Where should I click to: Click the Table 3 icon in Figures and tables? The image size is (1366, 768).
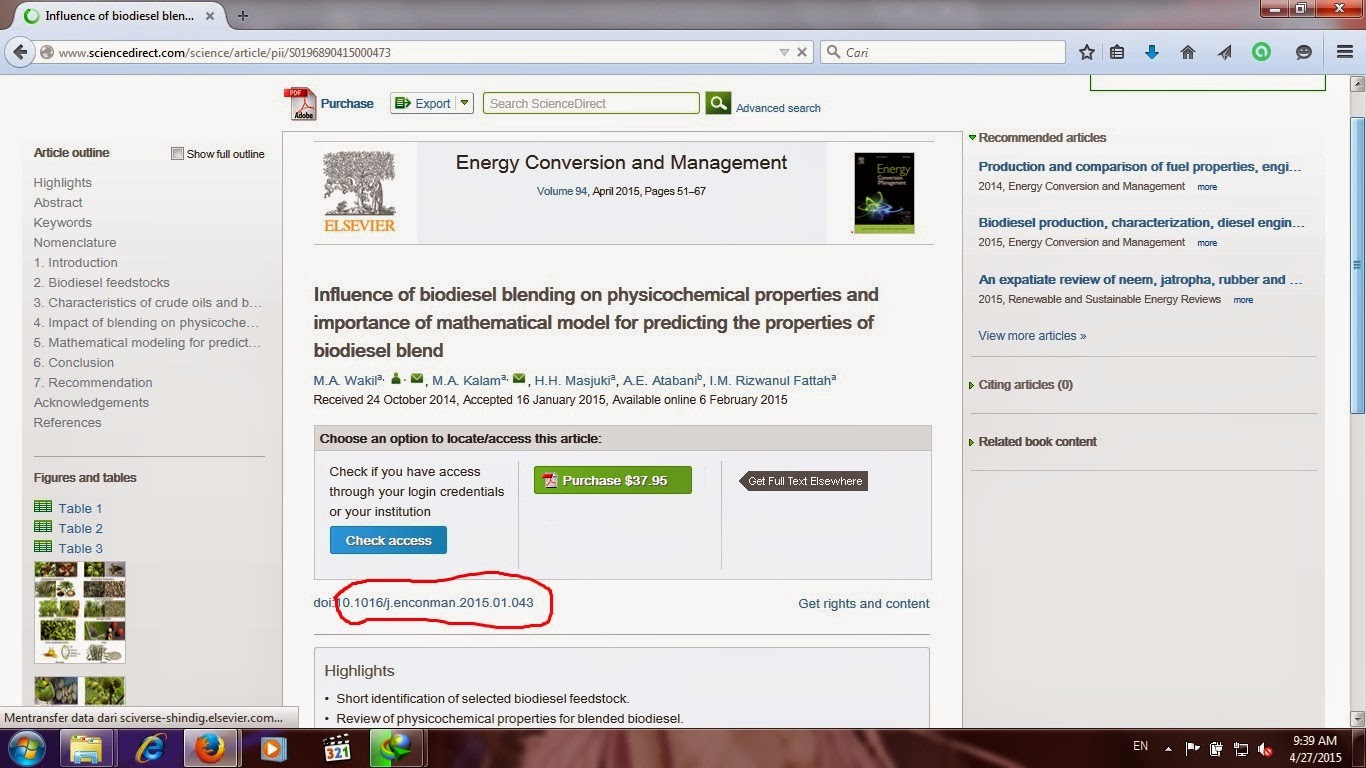click(43, 547)
